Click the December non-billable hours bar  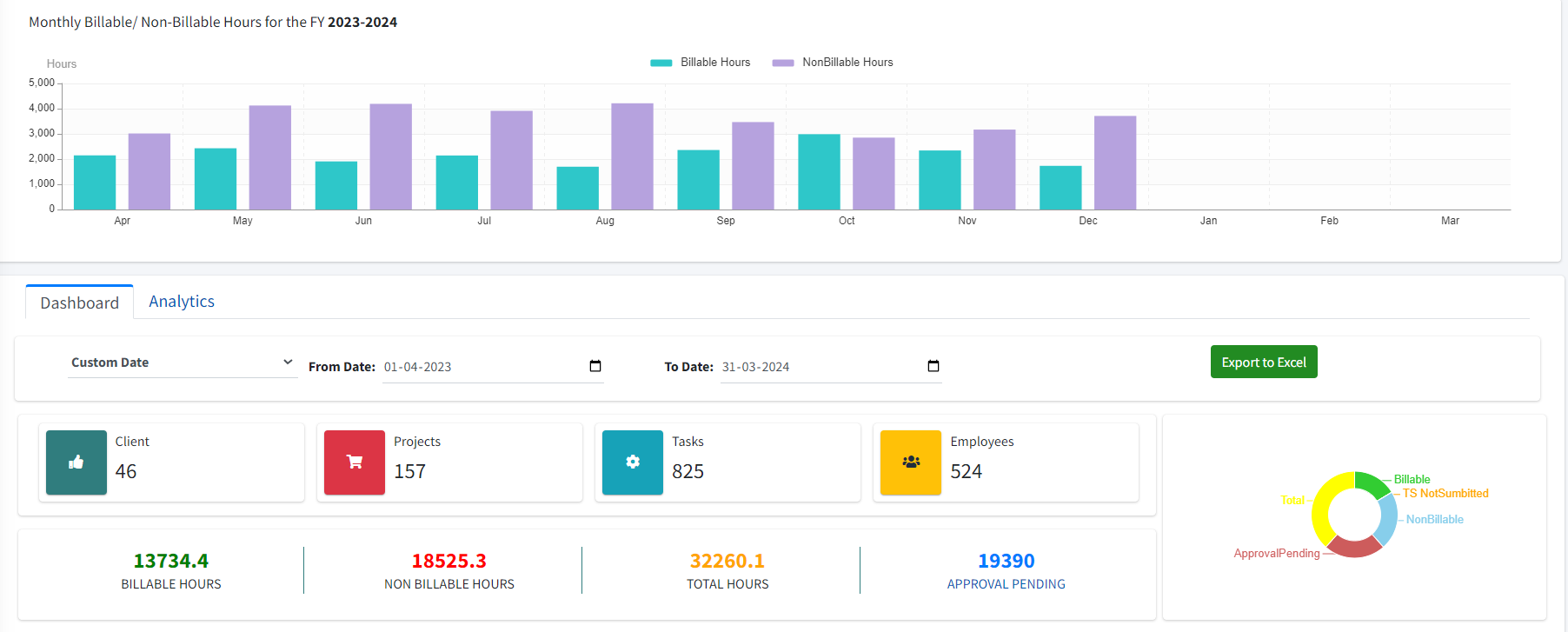(1115, 163)
